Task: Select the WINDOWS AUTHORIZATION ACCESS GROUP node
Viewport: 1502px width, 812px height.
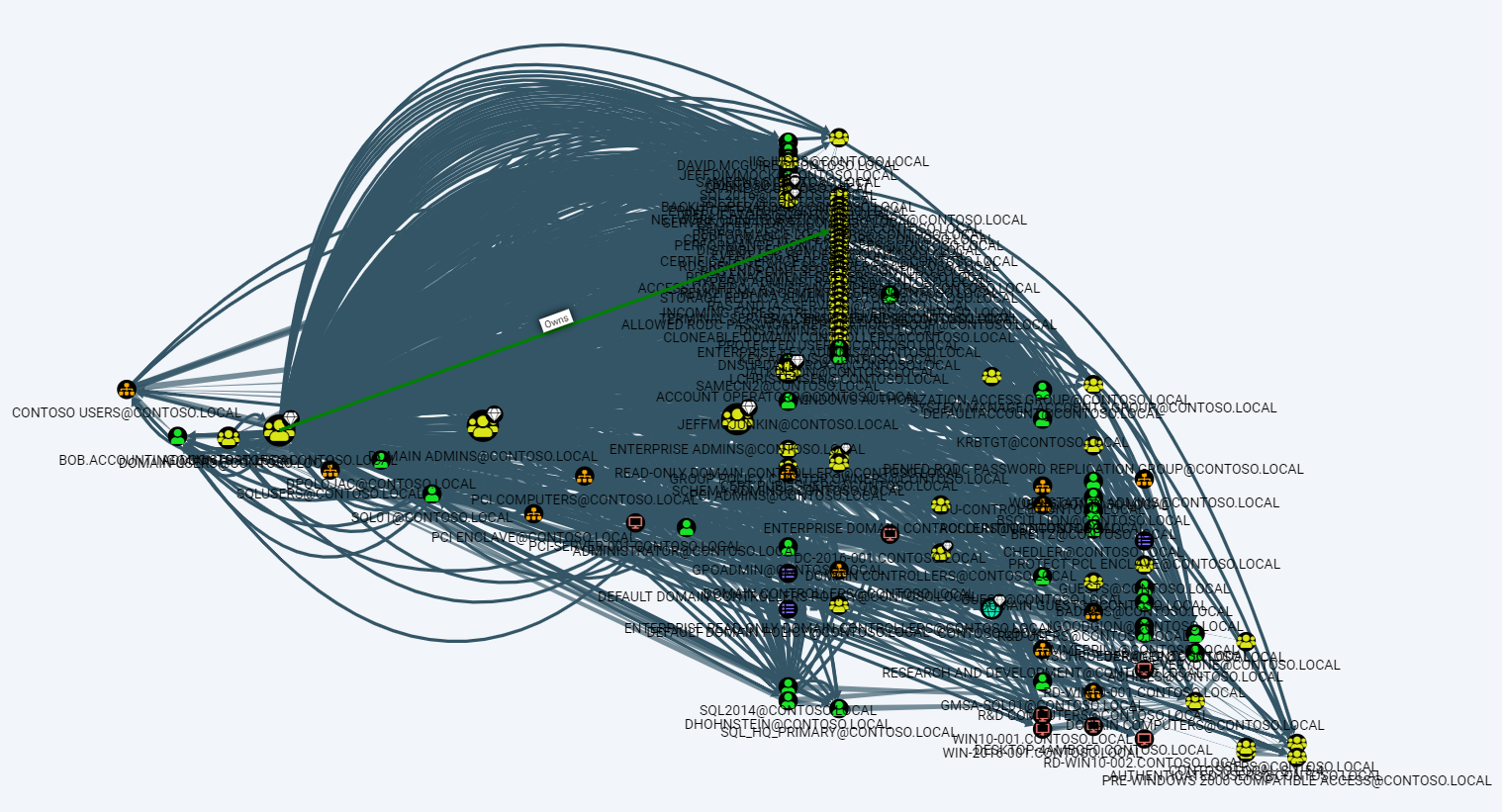Action: (x=991, y=376)
